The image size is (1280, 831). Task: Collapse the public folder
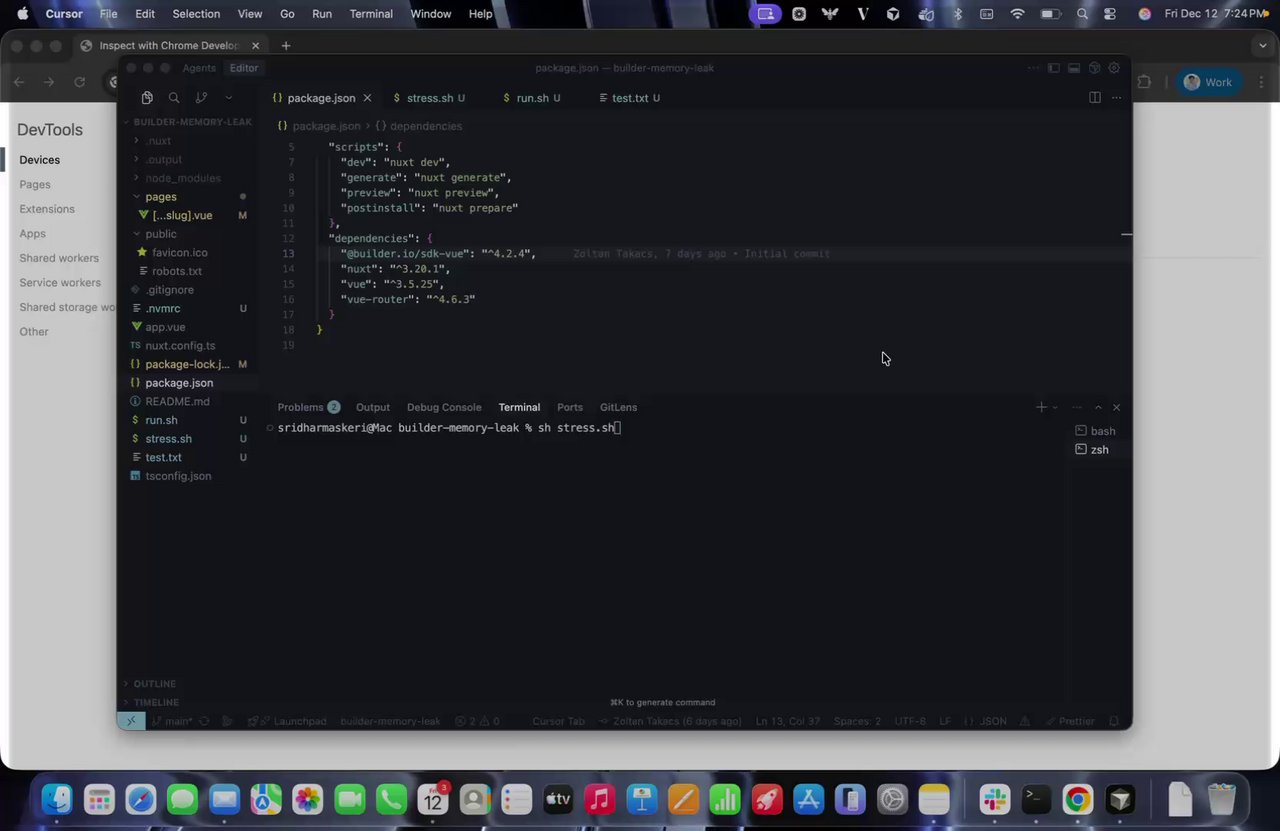pos(188,234)
